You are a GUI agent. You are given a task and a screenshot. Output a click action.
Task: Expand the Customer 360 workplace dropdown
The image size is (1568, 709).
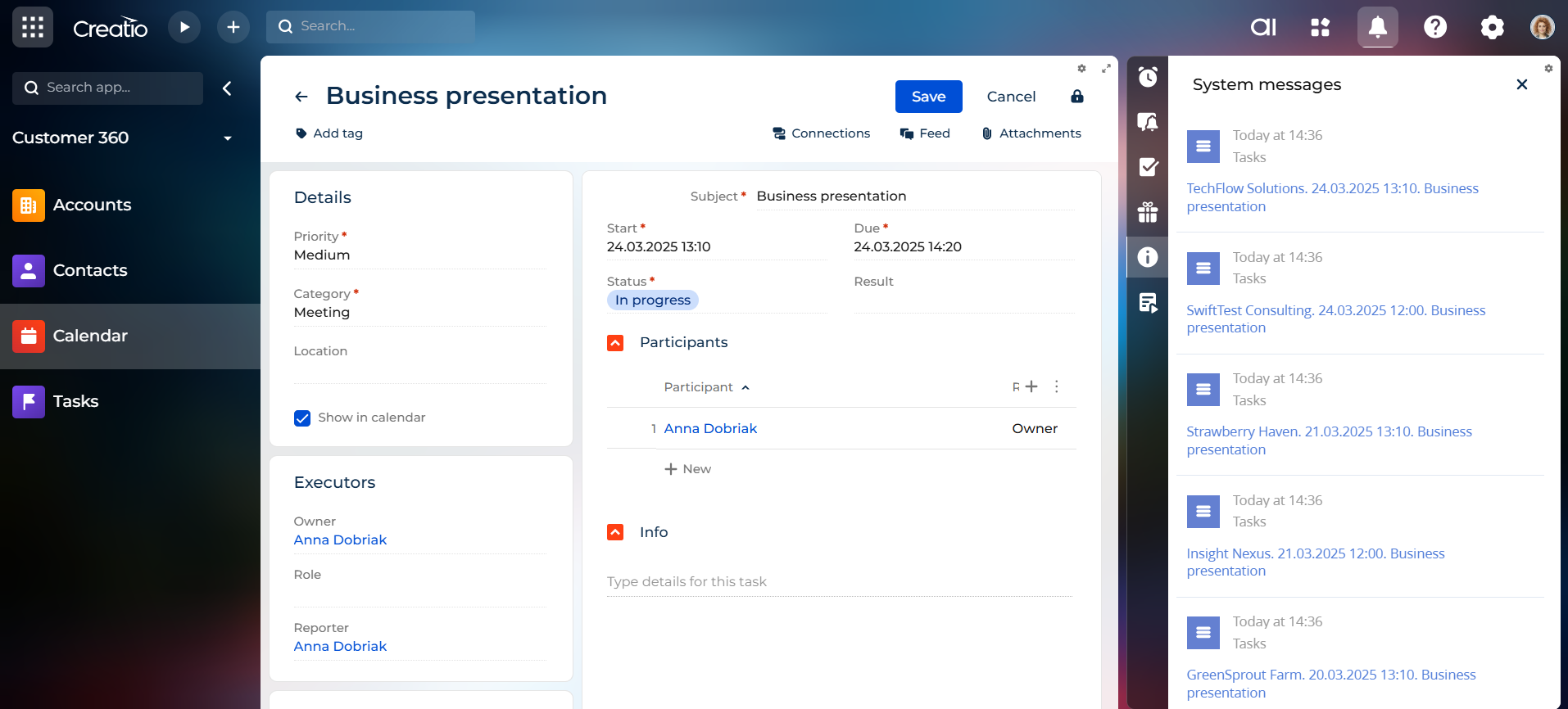click(228, 138)
